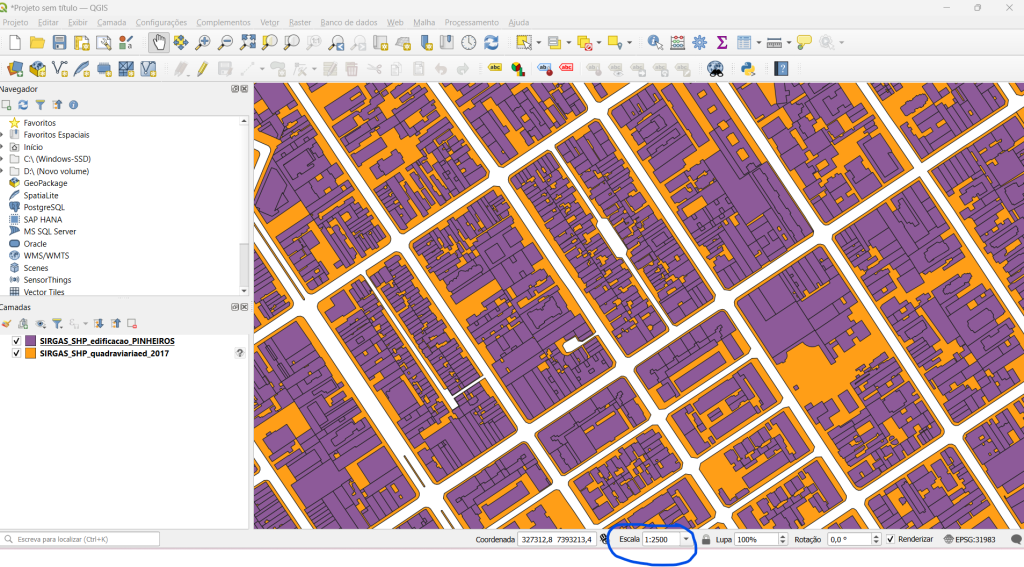Select the Measure Line ruler tool
The image size is (1024, 567).
point(775,43)
